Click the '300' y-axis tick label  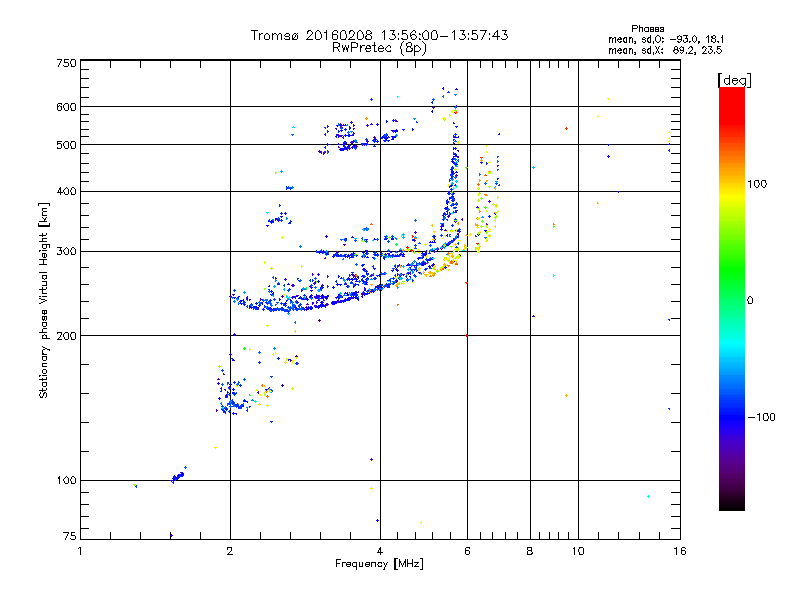tap(66, 252)
